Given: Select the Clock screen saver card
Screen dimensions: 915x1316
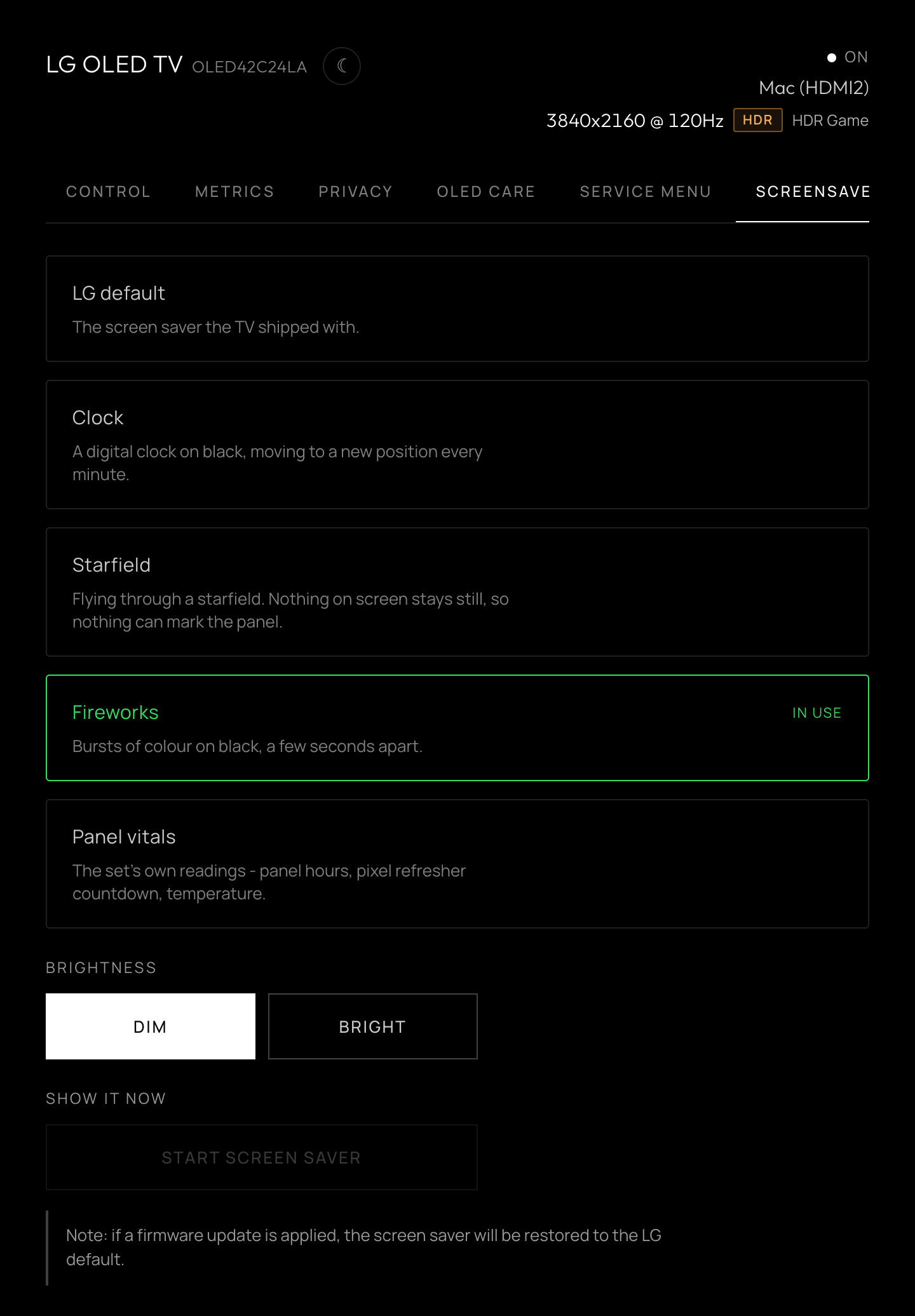Looking at the screenshot, I should tap(457, 445).
